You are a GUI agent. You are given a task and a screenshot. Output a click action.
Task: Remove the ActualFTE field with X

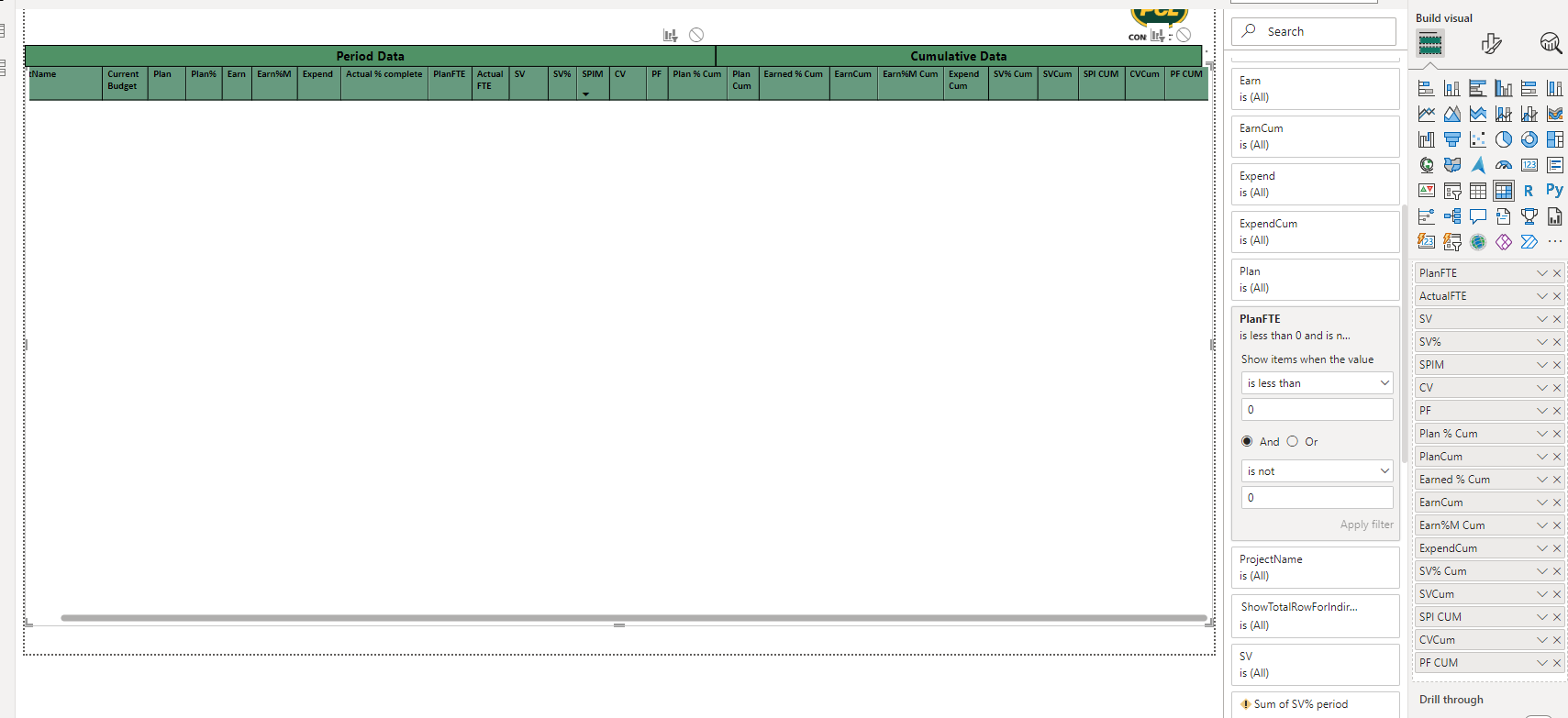(x=1557, y=296)
